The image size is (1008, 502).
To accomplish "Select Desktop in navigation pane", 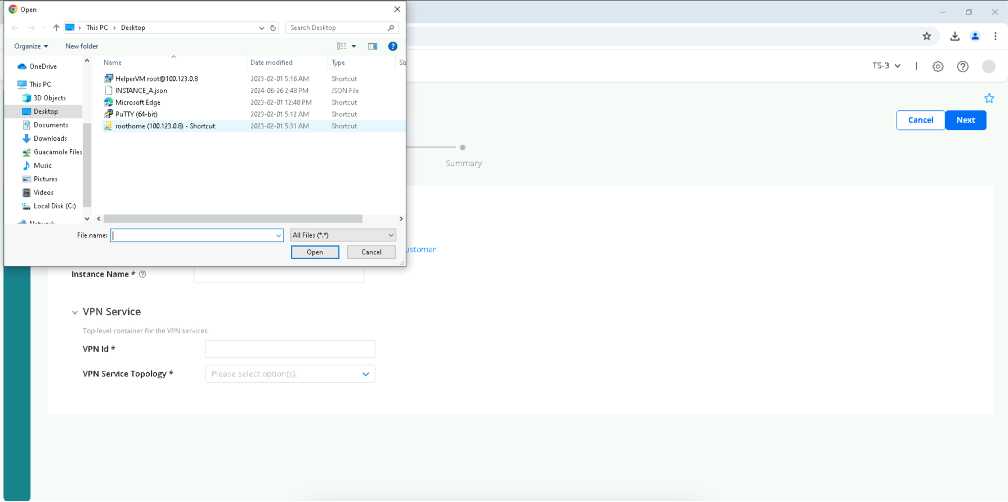I will click(x=45, y=111).
